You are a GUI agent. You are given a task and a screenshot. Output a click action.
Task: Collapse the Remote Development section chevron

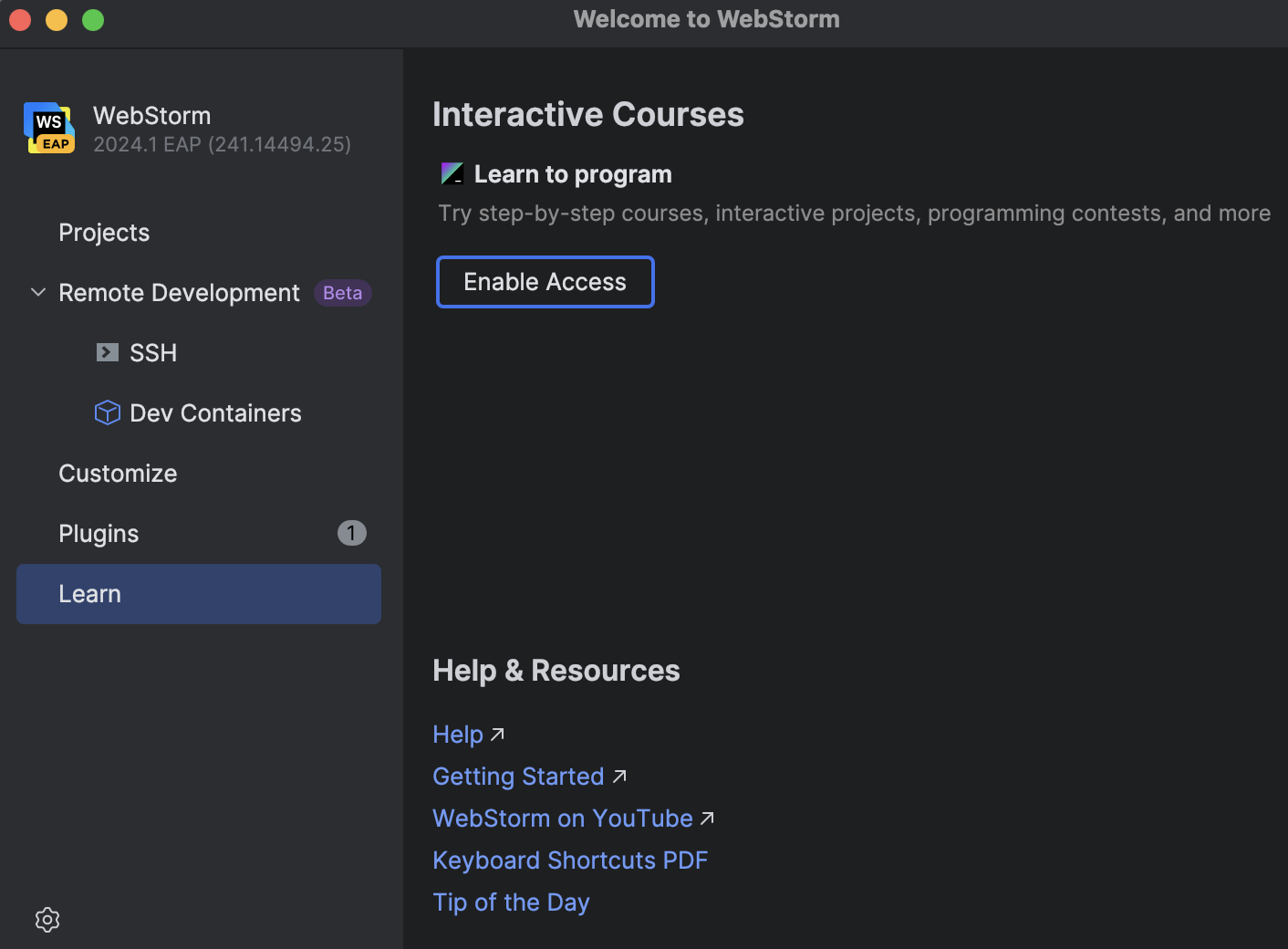coord(38,292)
